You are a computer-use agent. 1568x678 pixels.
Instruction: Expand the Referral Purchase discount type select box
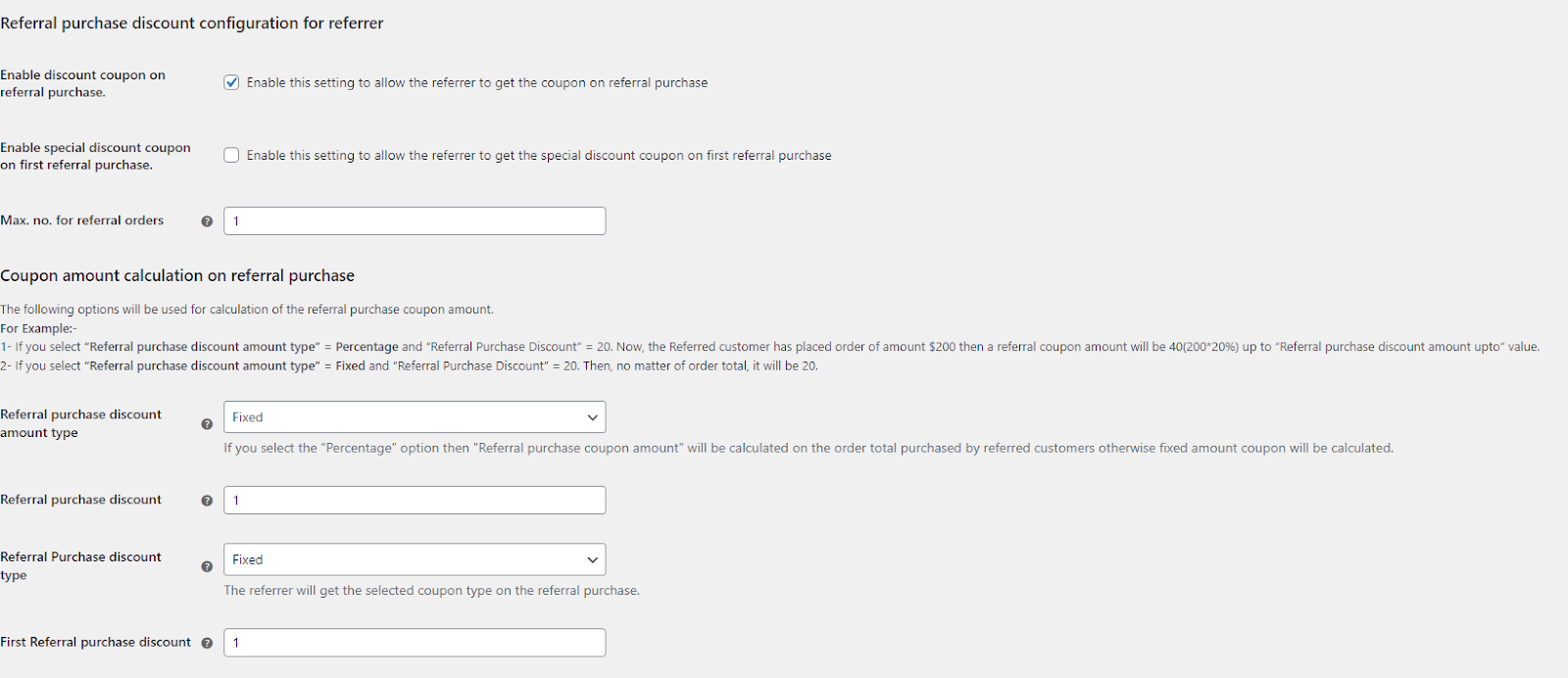(415, 559)
